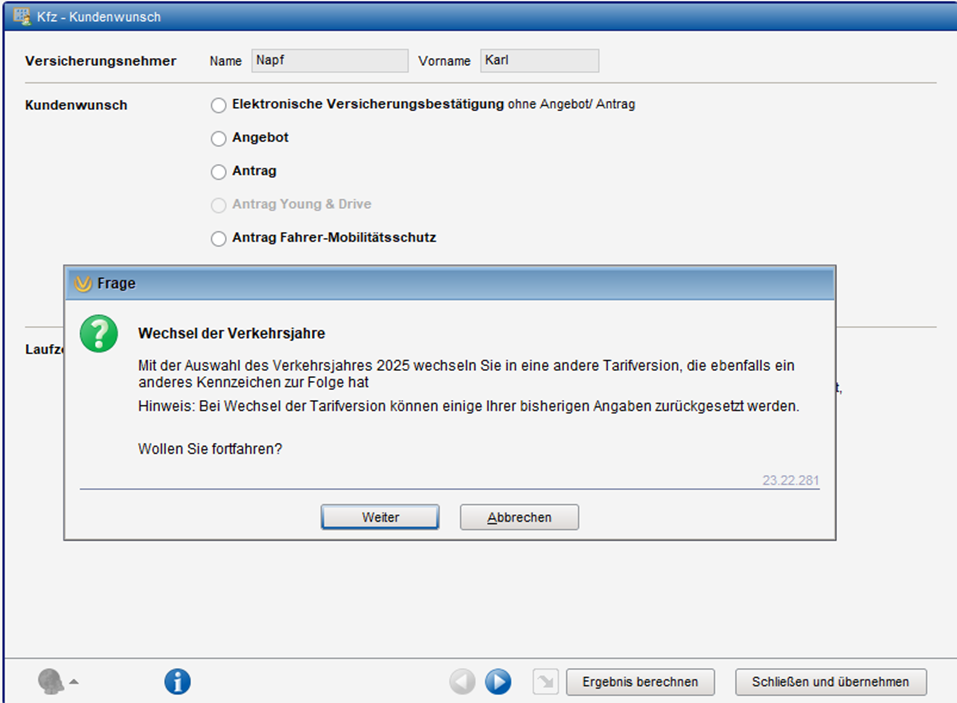Screen dimensions: 957x703
Task: Click the Ergebnis berechnen button
Action: point(640,682)
